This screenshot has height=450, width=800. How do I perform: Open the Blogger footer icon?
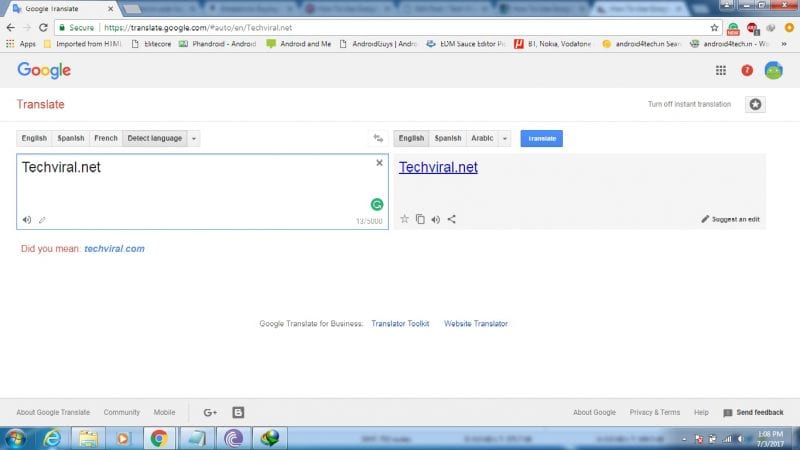(238, 412)
